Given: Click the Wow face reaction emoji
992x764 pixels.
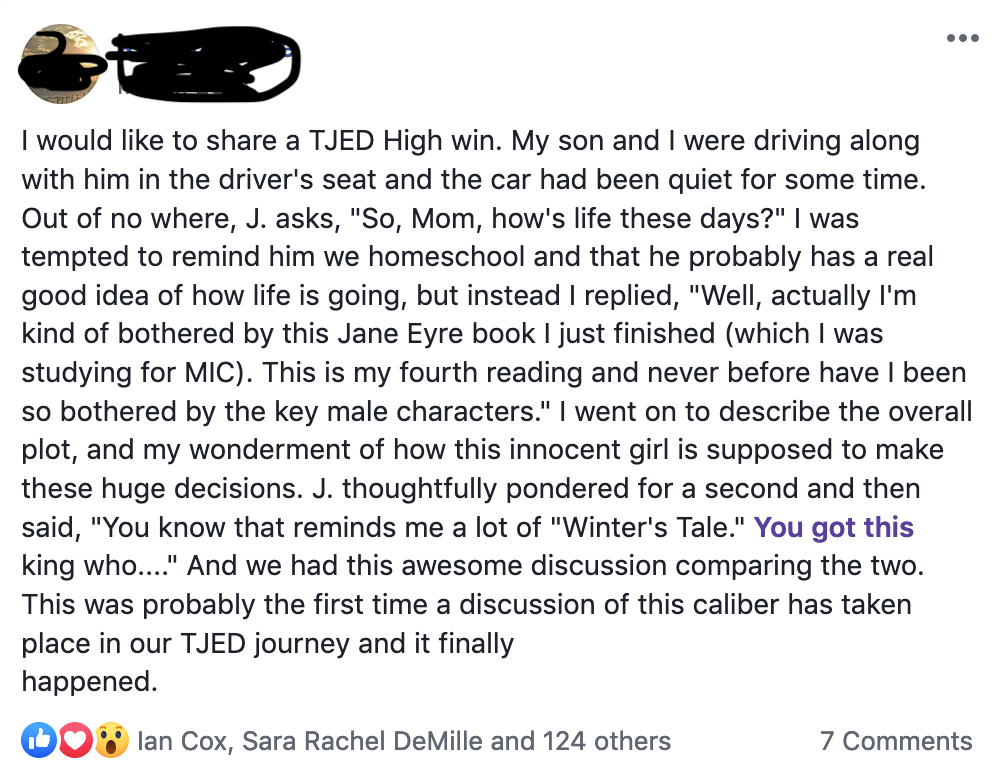Looking at the screenshot, I should (x=112, y=740).
